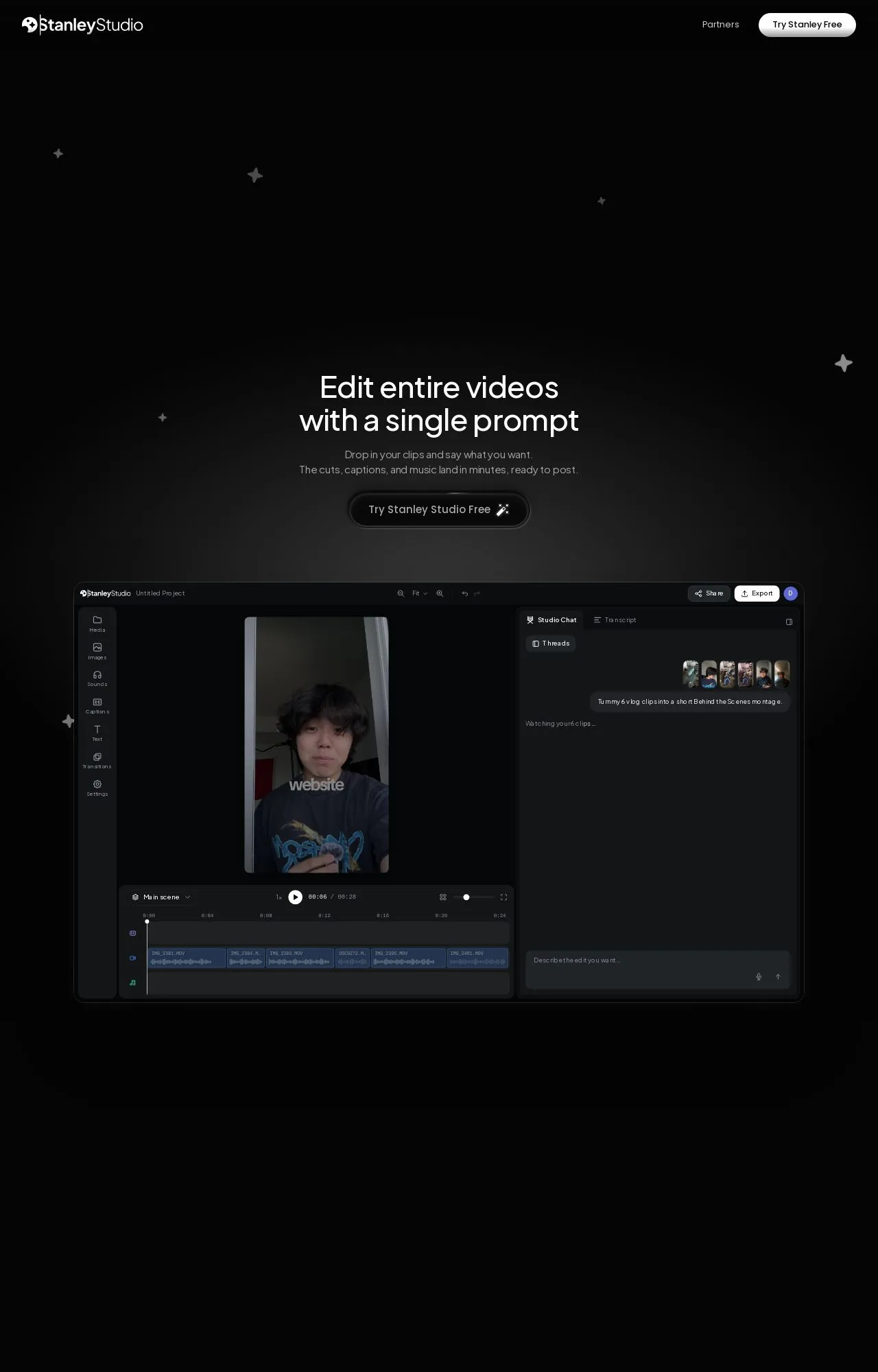Change the 1x playback speed

point(278,897)
